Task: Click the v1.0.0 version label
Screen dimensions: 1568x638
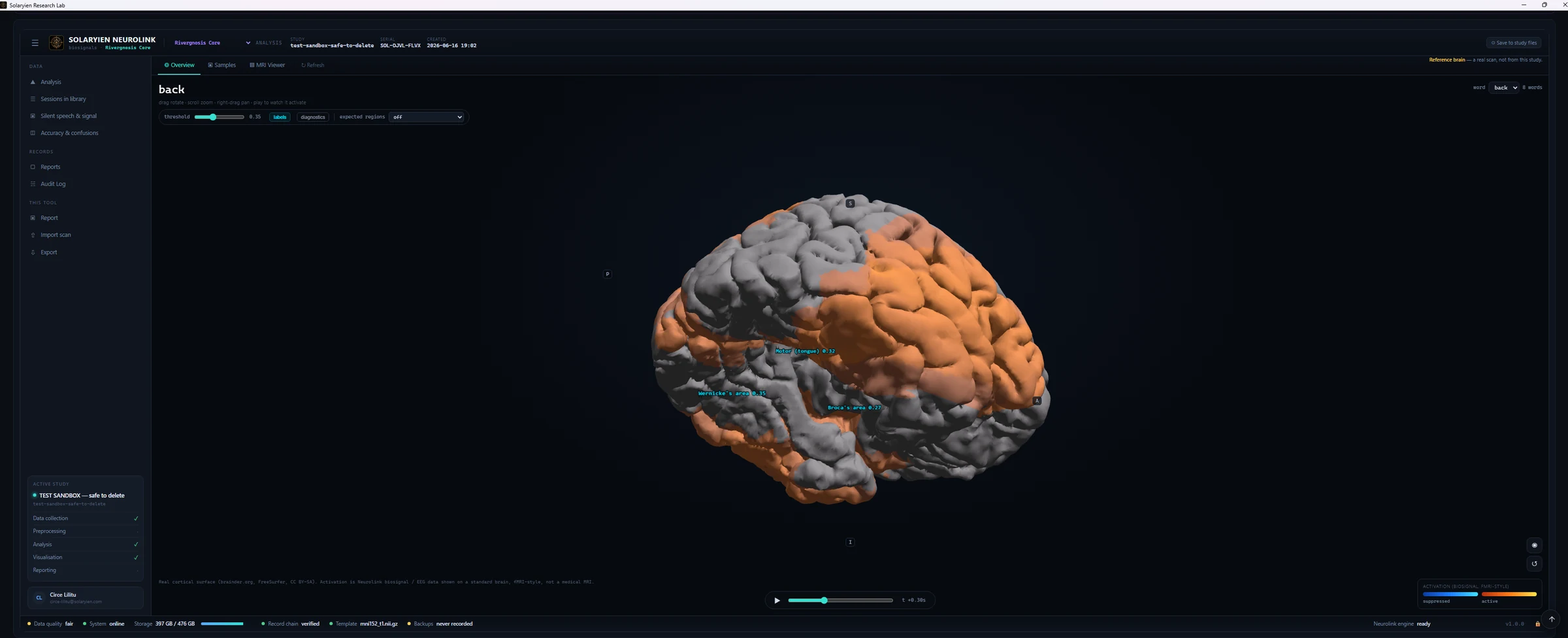Action: (1514, 624)
